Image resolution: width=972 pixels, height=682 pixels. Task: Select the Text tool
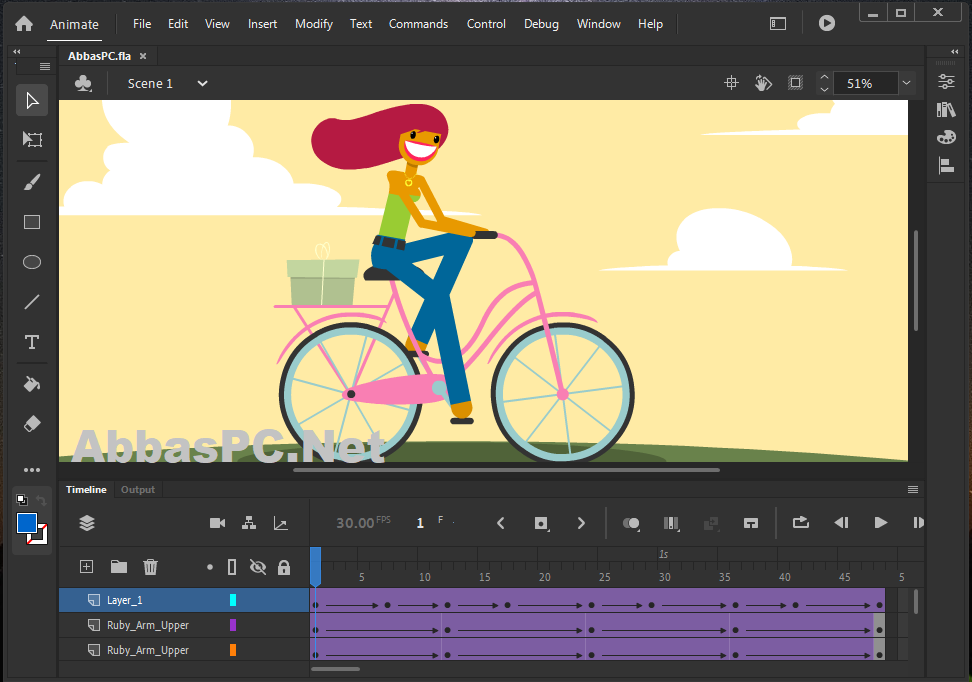point(32,342)
